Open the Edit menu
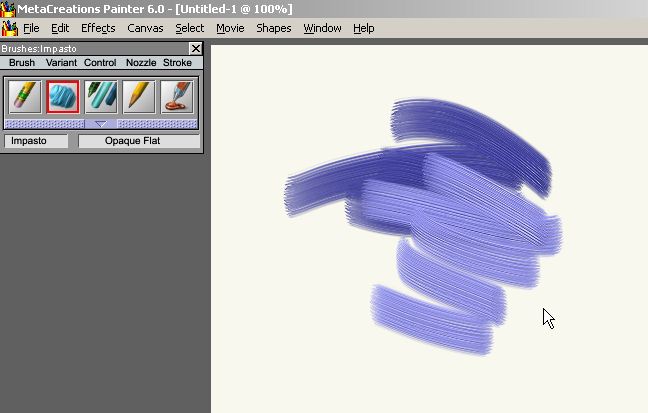 tap(60, 28)
